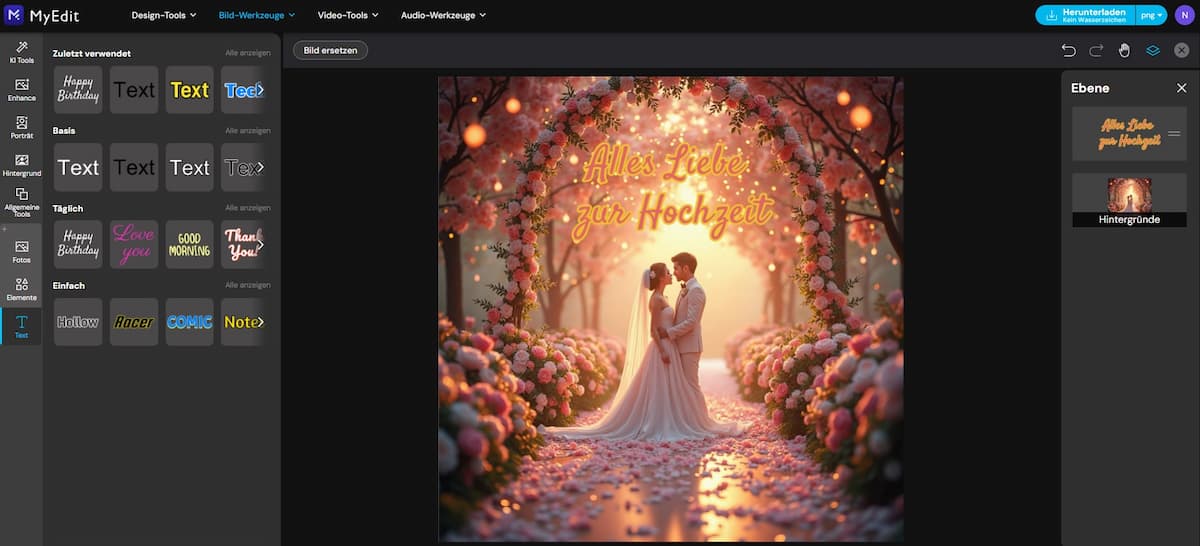Select the white Text style in Basis
The height and width of the screenshot is (546, 1200).
78,167
